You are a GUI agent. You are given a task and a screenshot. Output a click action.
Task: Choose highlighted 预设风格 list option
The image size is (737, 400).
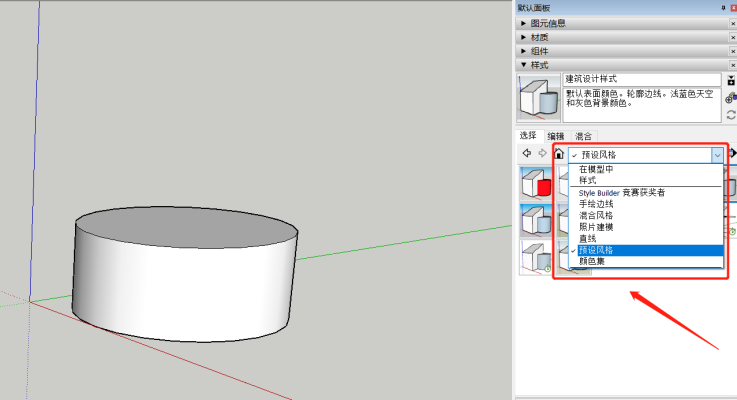click(x=646, y=250)
